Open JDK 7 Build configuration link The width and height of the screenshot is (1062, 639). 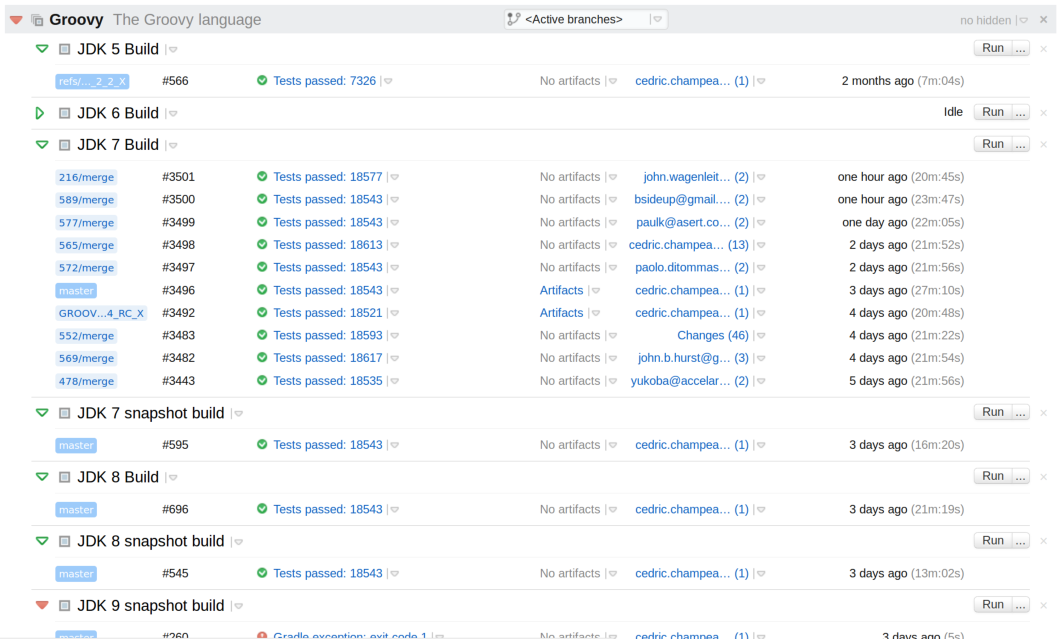118,144
